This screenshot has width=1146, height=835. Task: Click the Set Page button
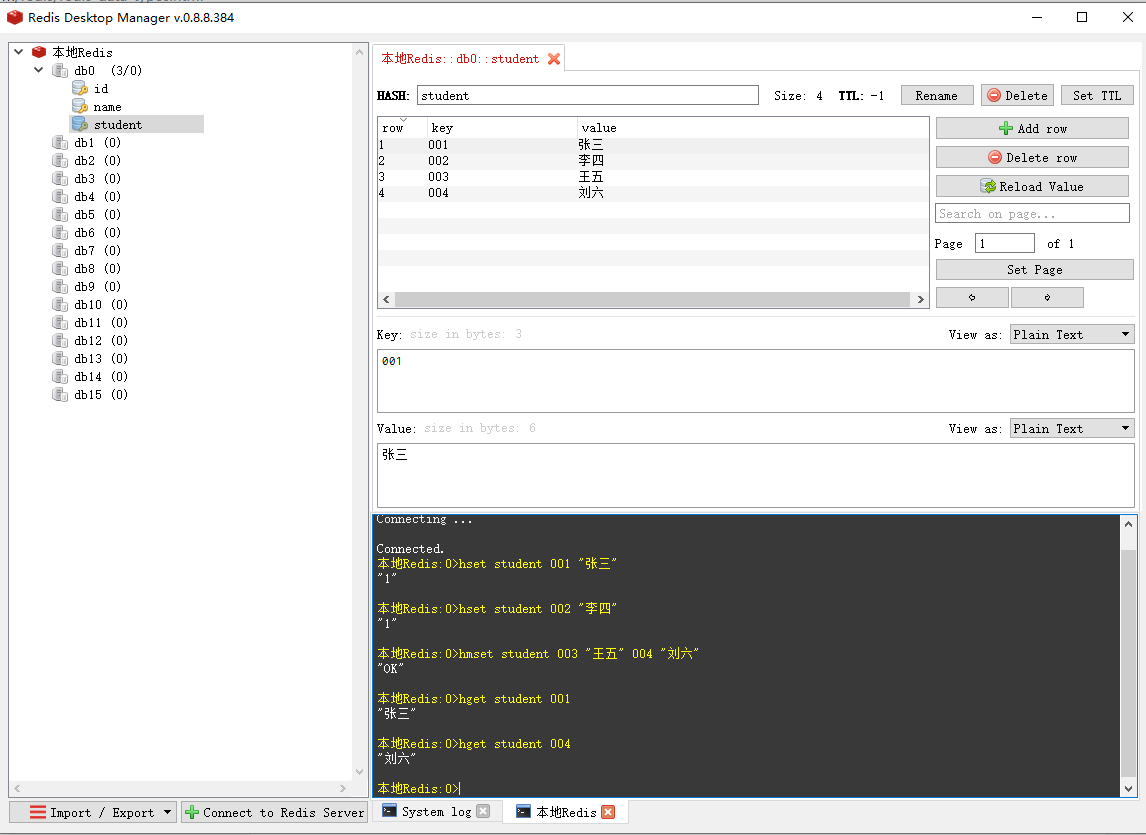click(x=1035, y=270)
